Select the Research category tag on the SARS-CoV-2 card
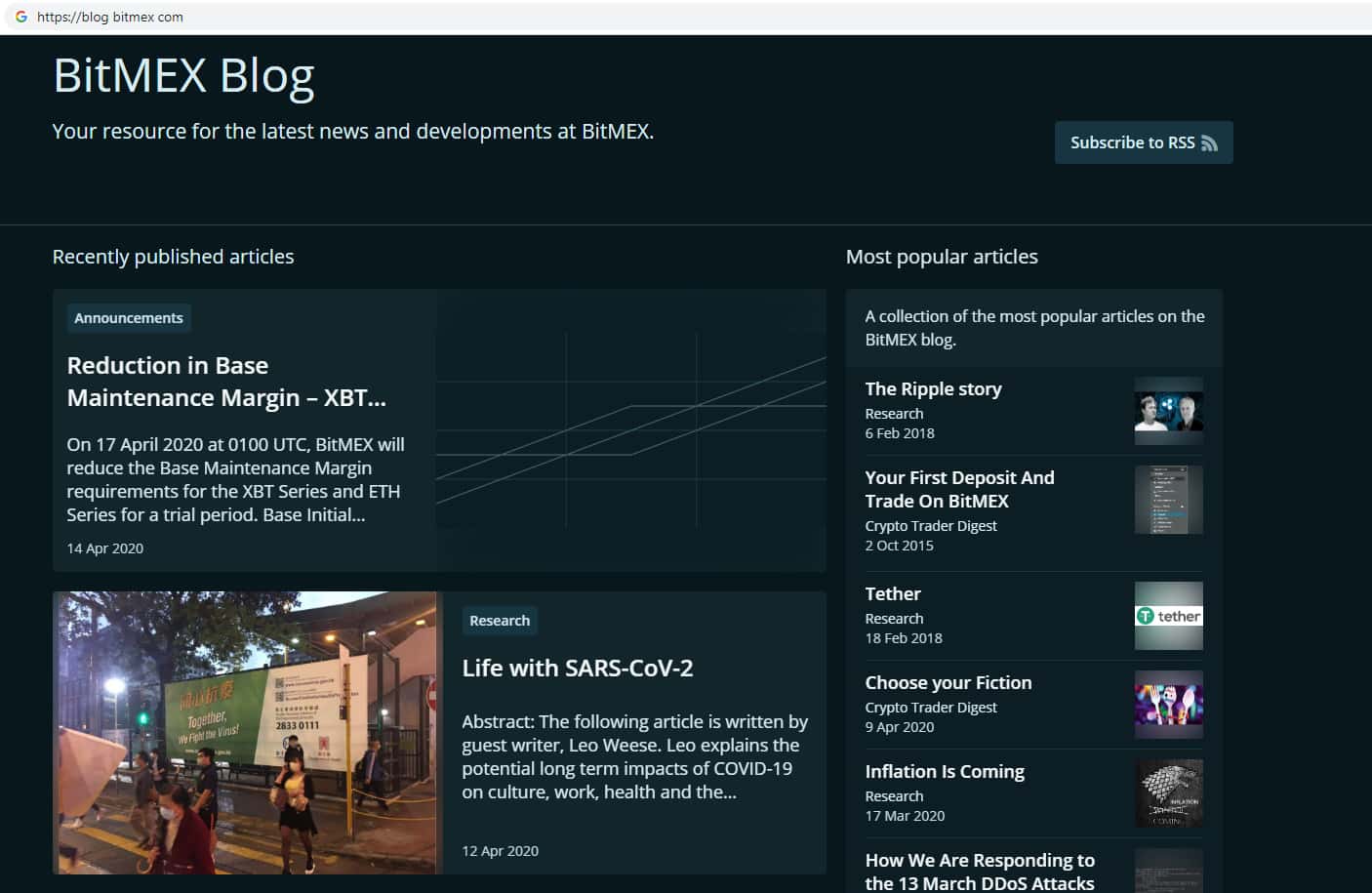1372x893 pixels. 500,621
